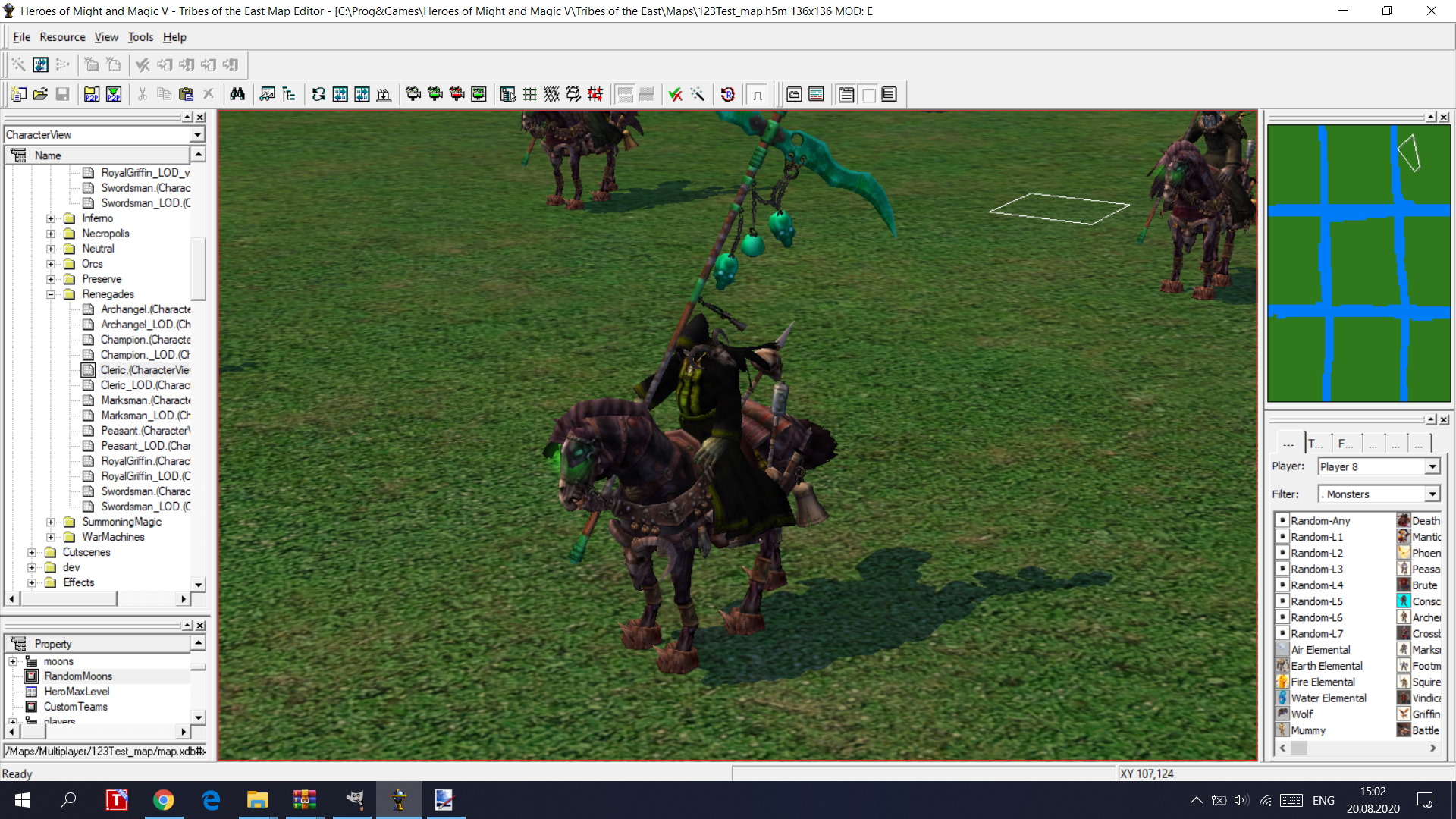The image size is (1456, 819).
Task: Open the Tools menu
Action: (x=140, y=37)
